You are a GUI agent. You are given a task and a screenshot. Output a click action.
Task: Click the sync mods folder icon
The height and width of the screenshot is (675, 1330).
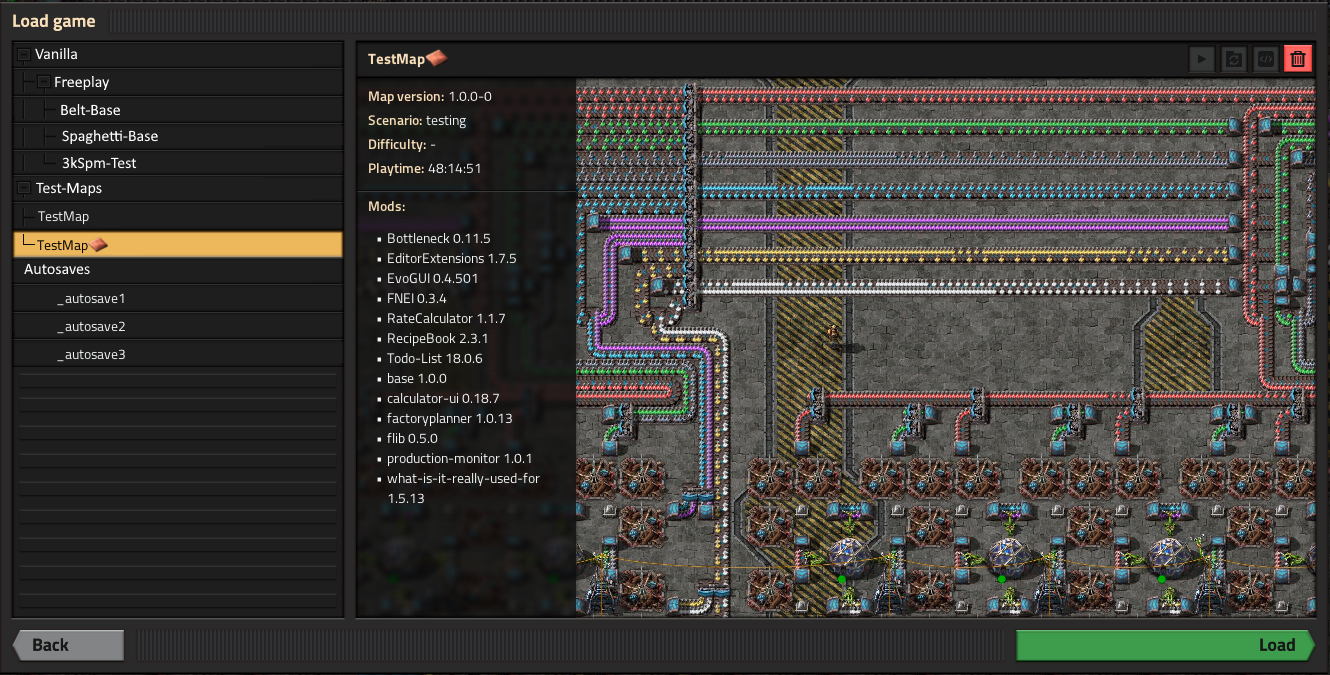coord(1234,59)
